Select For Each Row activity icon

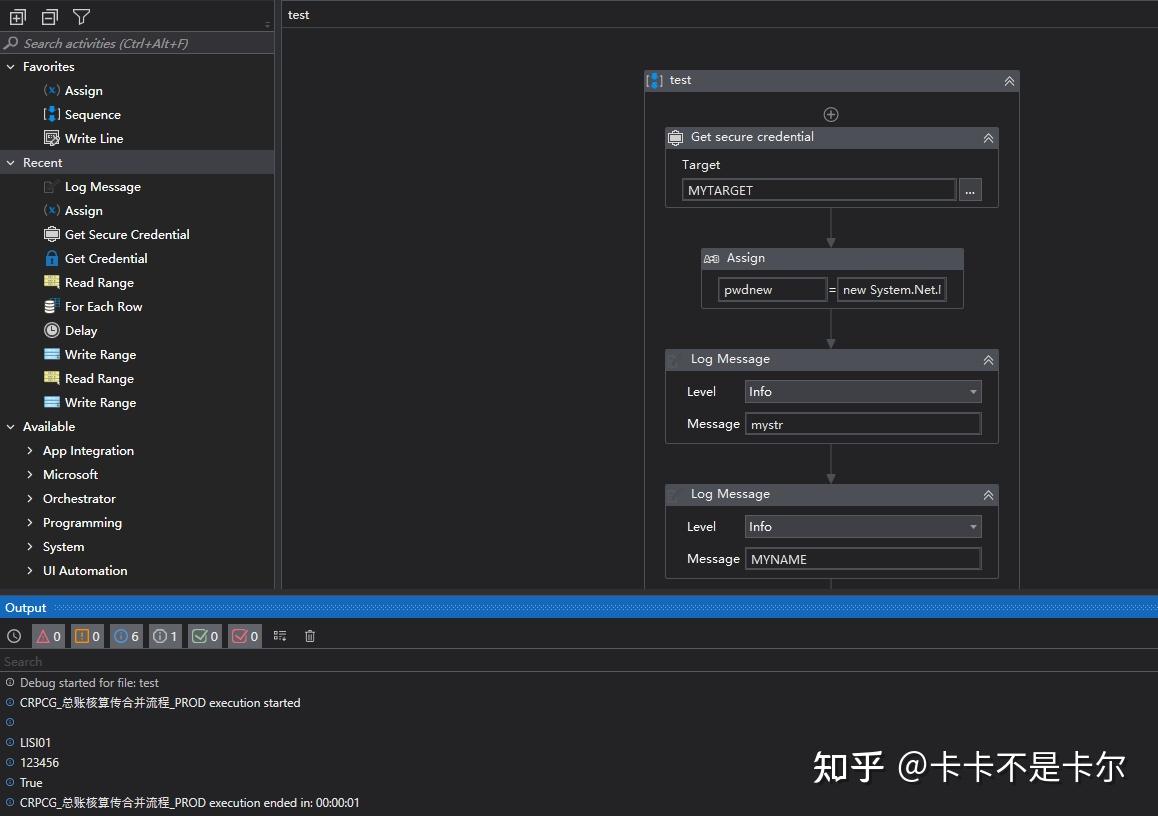52,306
